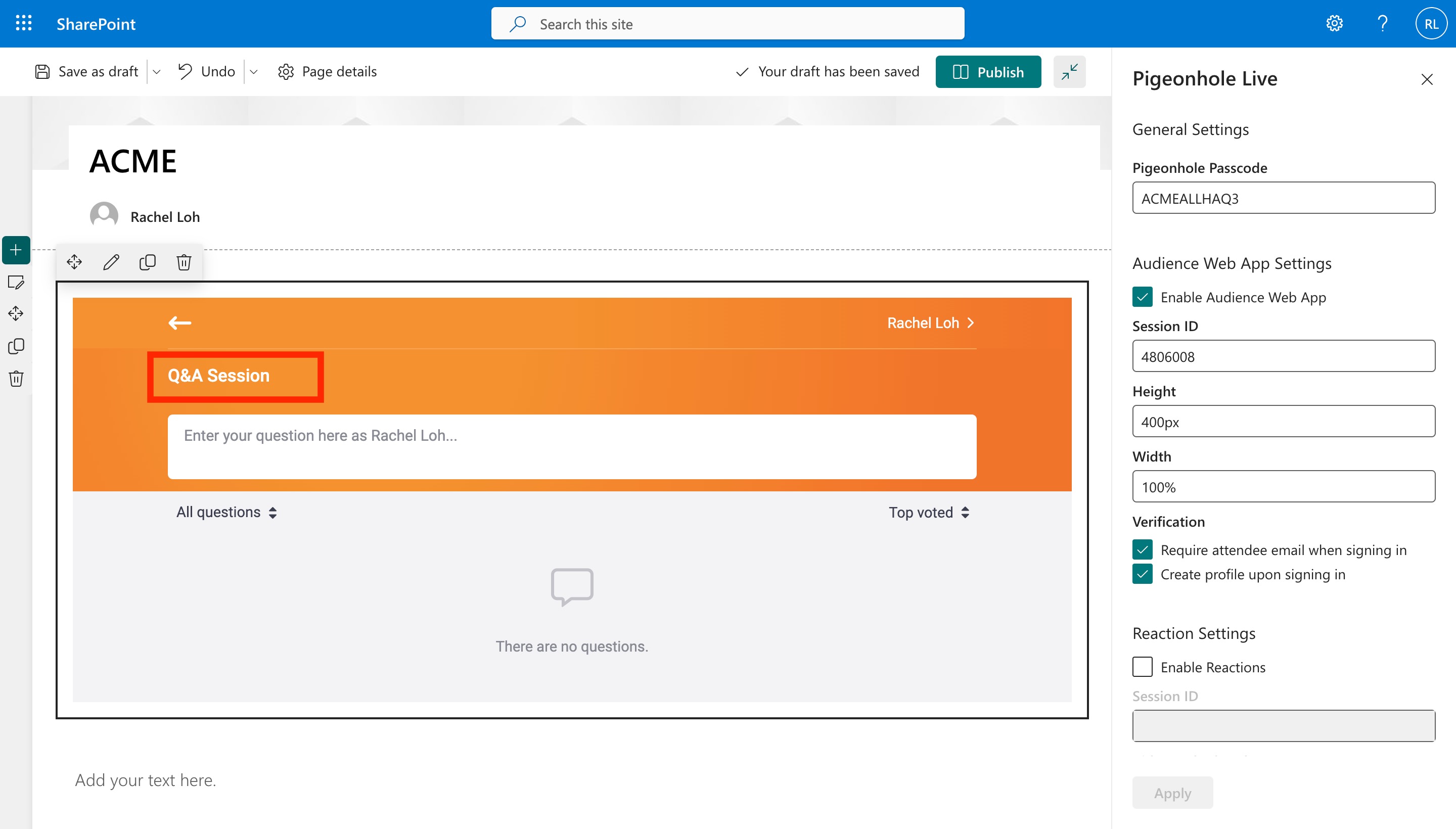Click the Pigeonhole Passcode field

pyautogui.click(x=1284, y=198)
